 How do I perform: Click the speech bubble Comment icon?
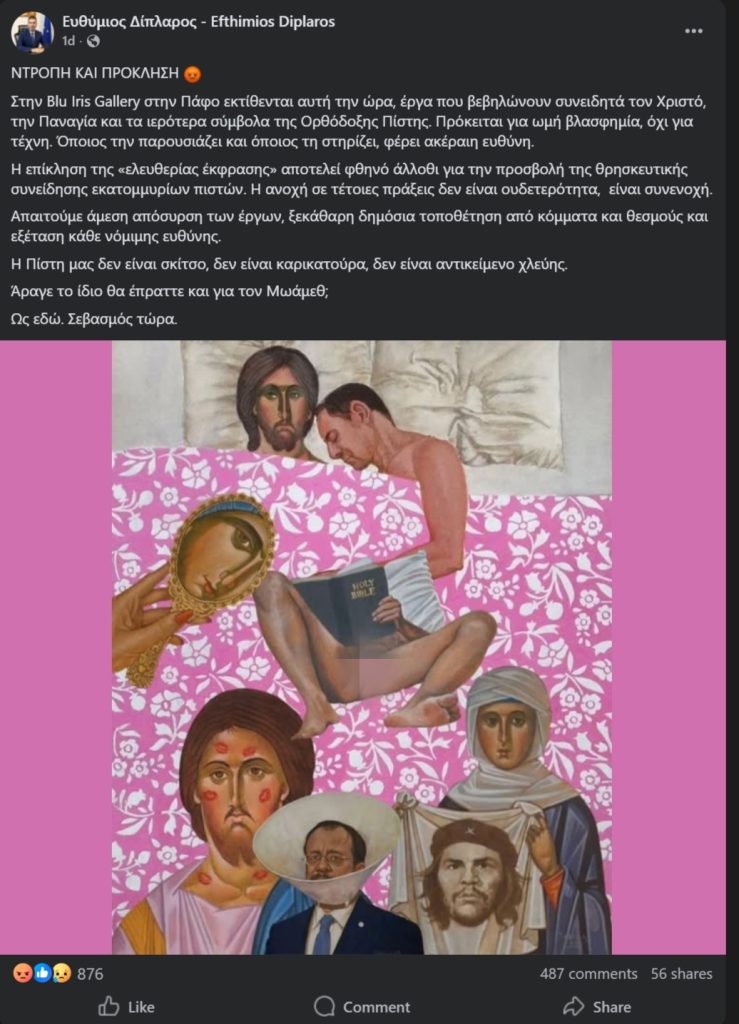click(324, 1006)
